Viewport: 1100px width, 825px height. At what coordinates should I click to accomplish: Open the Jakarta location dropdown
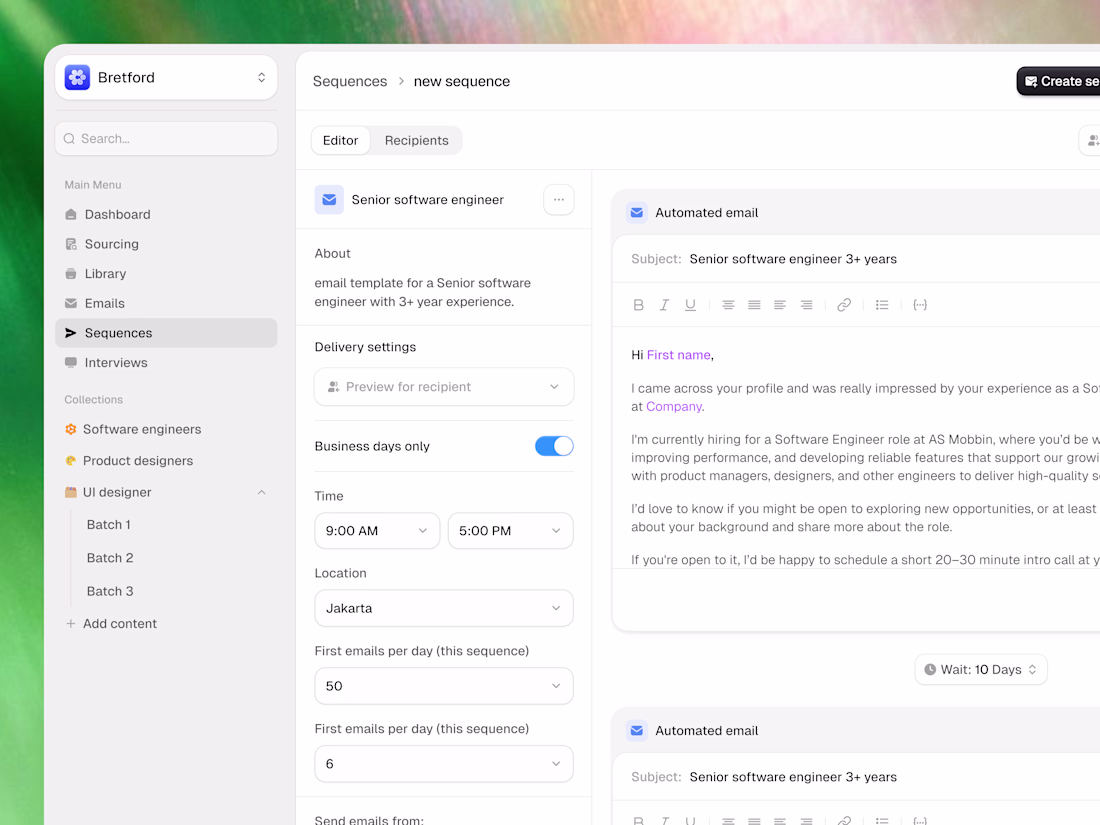(444, 609)
